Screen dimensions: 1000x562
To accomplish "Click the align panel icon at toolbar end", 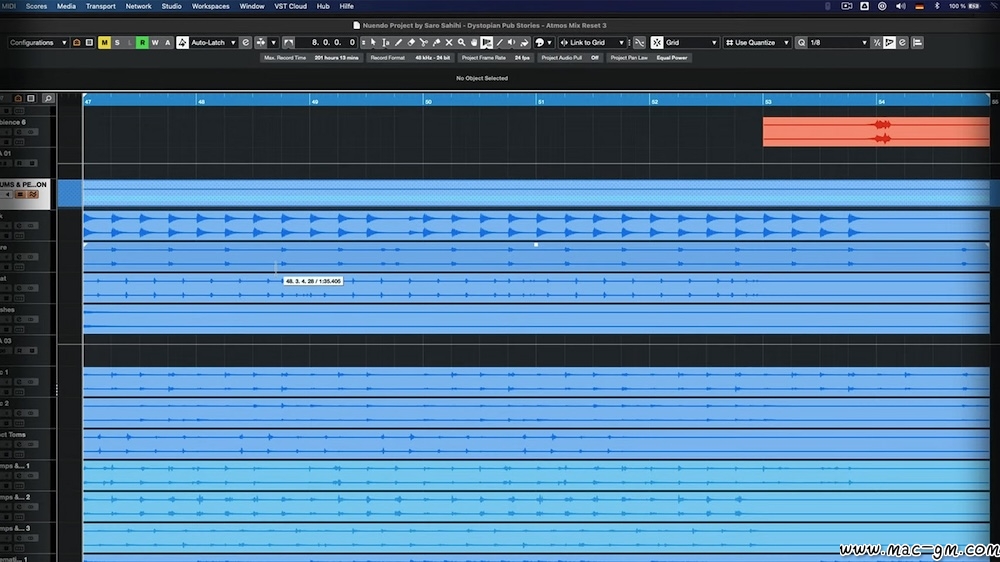I will [917, 43].
